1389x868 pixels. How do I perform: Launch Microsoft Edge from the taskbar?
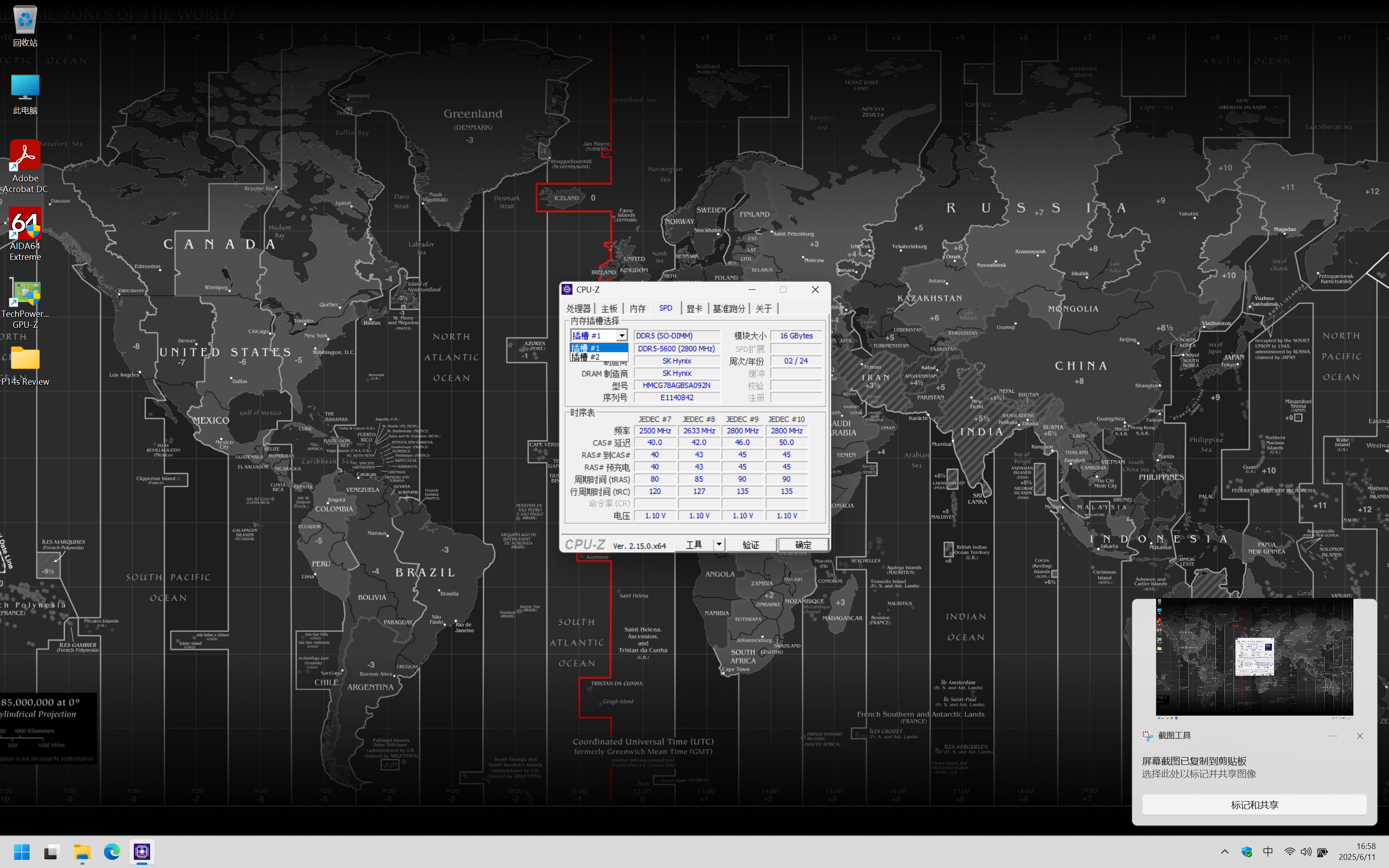[x=112, y=852]
